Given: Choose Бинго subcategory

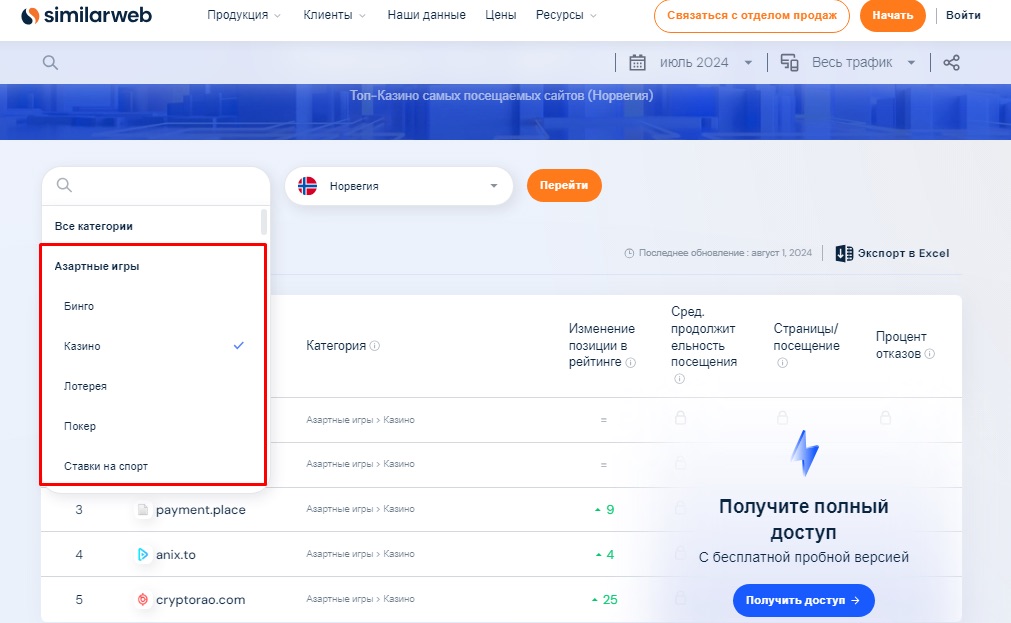Looking at the screenshot, I should click(79, 306).
